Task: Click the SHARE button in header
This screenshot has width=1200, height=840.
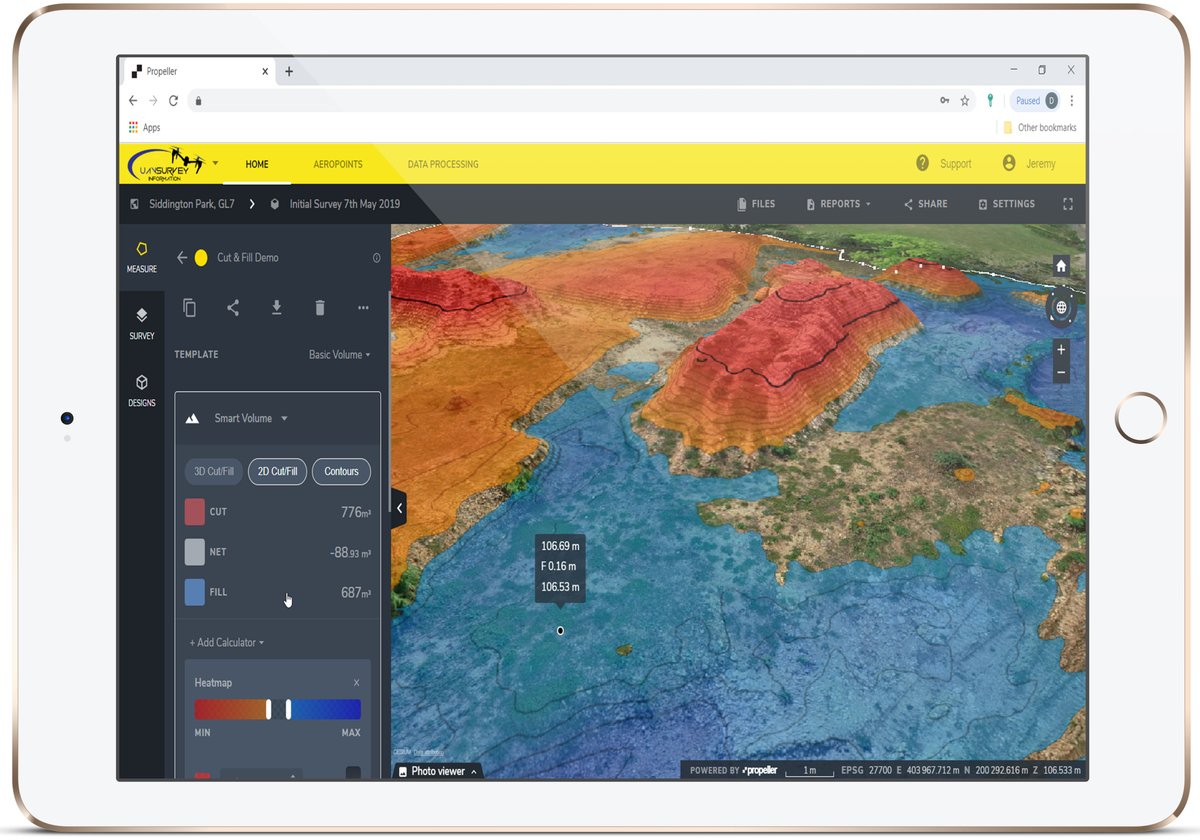Action: pyautogui.click(x=925, y=204)
